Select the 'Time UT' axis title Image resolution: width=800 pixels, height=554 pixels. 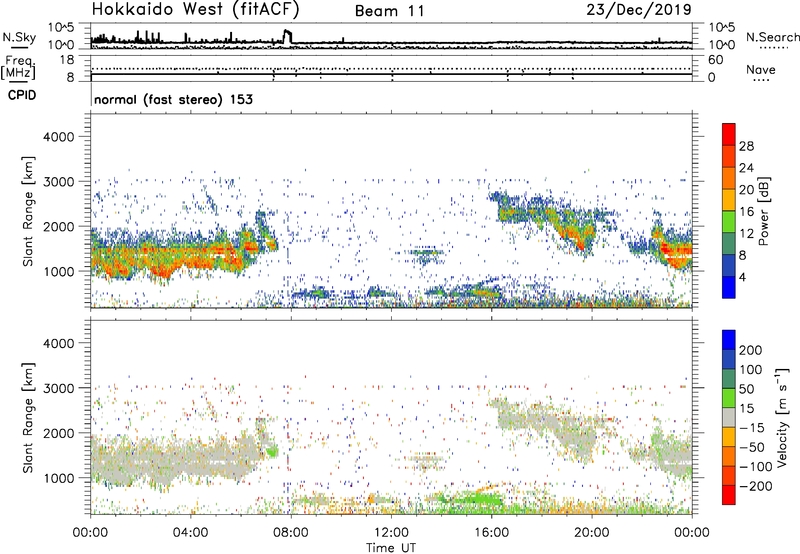coord(391,548)
